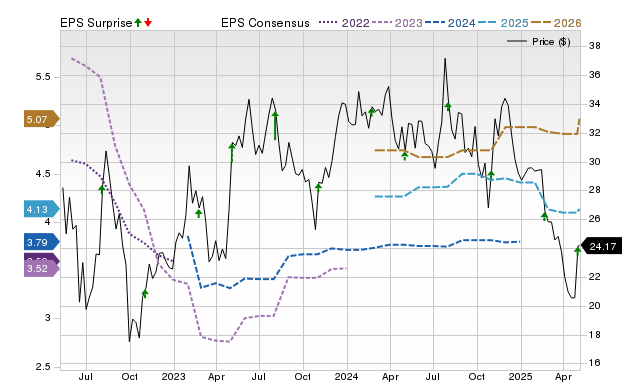Click the 2024 label on the time axis
The height and width of the screenshot is (382, 640).
point(347,376)
